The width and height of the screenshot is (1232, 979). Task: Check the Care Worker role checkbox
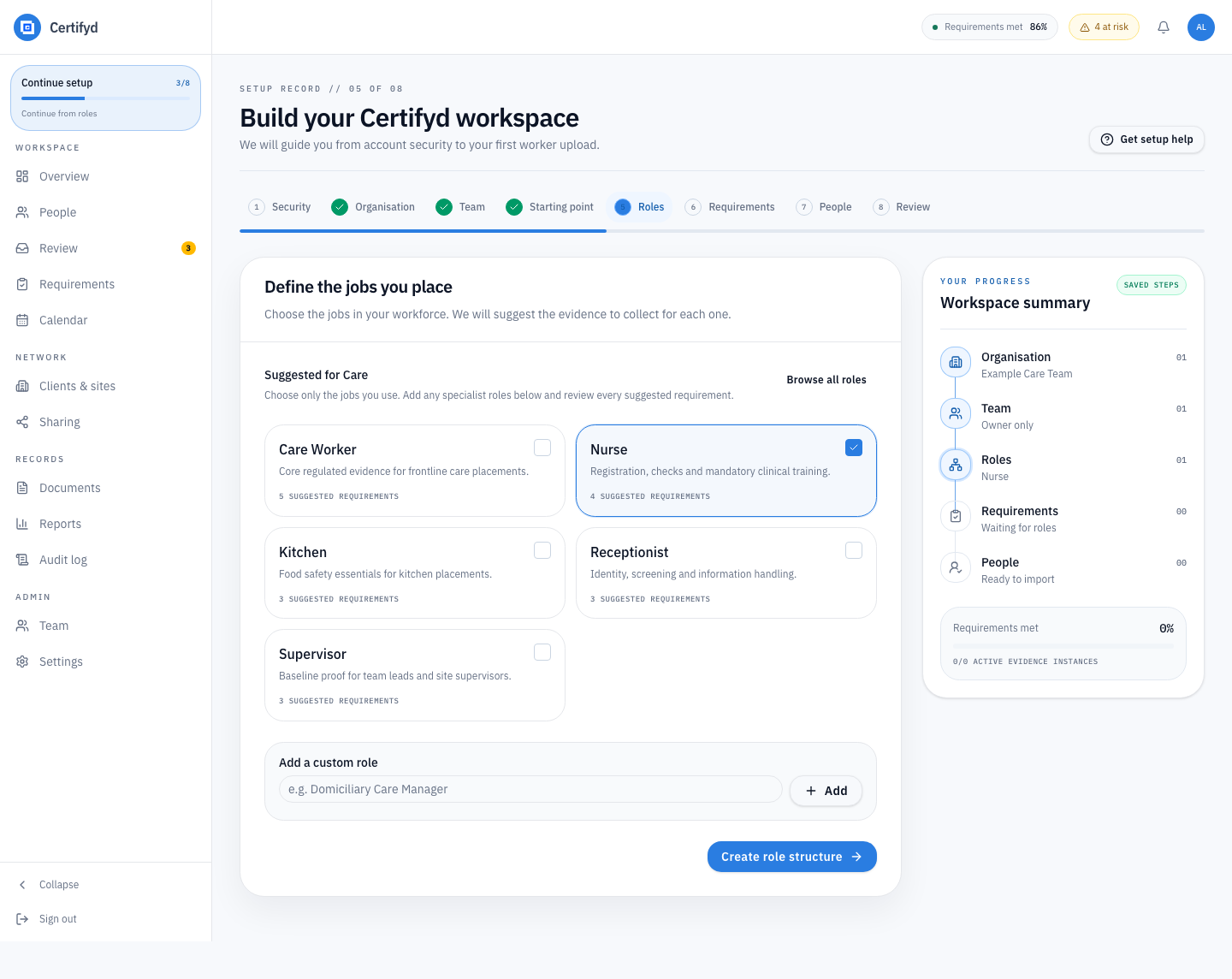542,448
